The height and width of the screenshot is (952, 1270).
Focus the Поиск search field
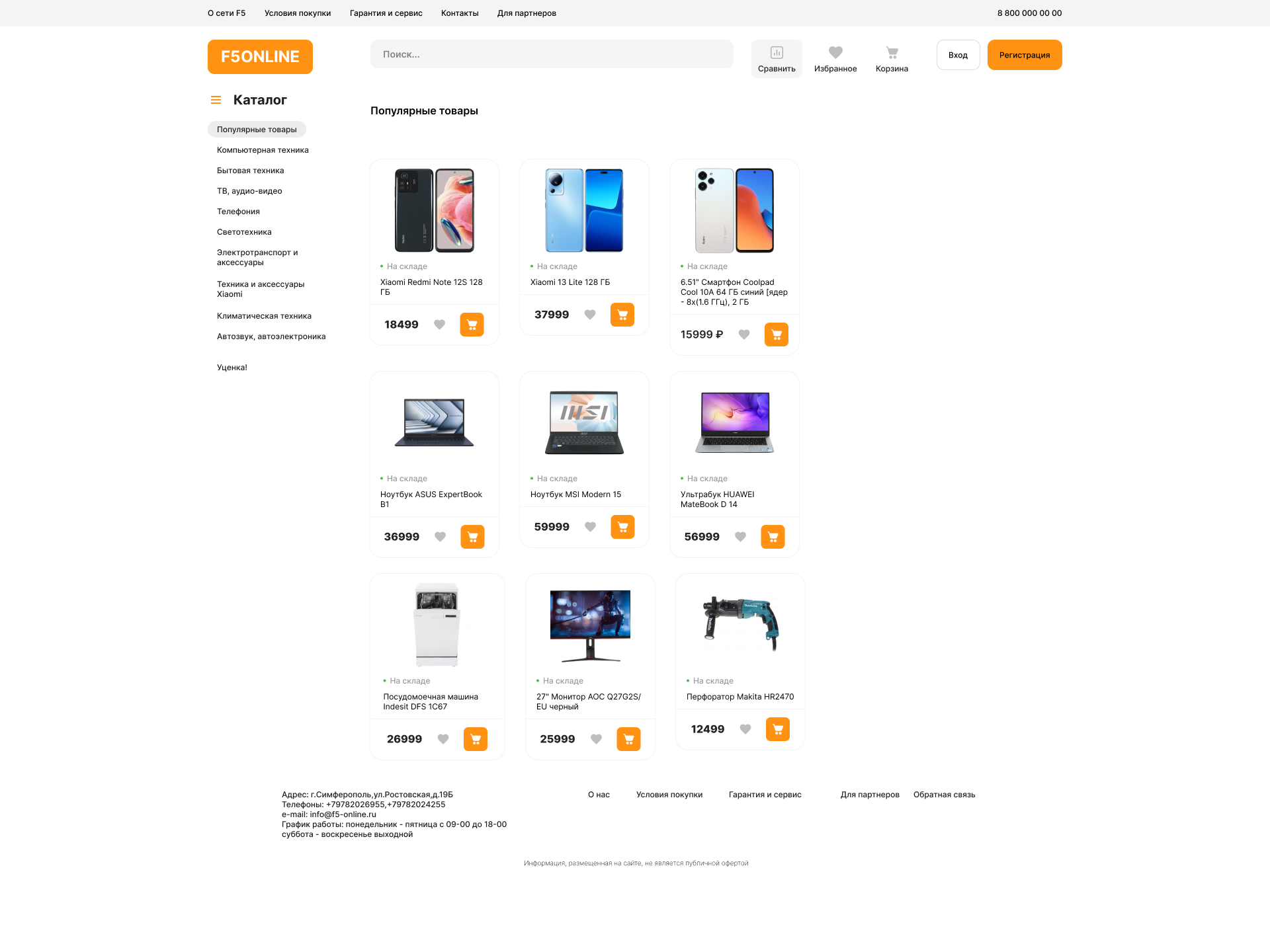pos(552,54)
